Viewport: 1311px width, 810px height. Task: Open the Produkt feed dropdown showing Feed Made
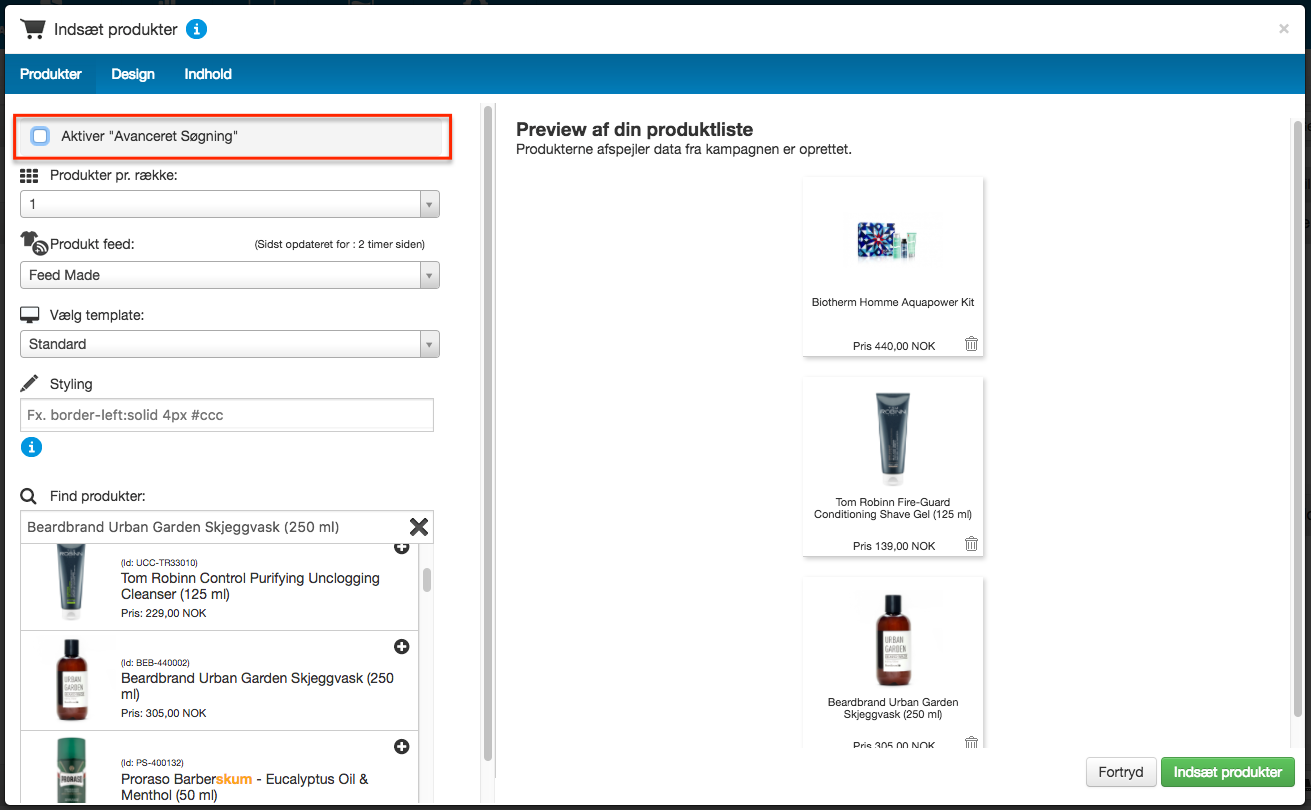pyautogui.click(x=230, y=275)
